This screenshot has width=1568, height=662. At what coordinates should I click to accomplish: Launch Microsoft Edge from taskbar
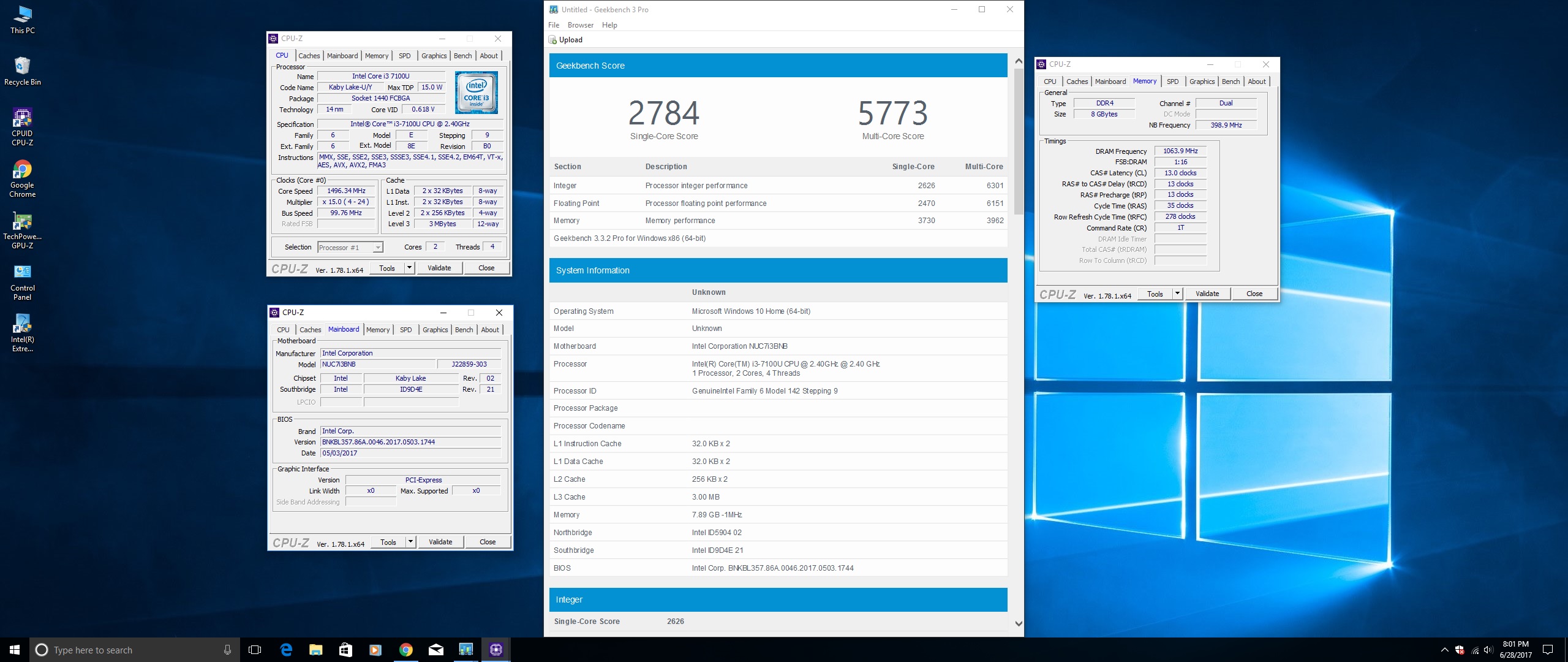[x=286, y=650]
